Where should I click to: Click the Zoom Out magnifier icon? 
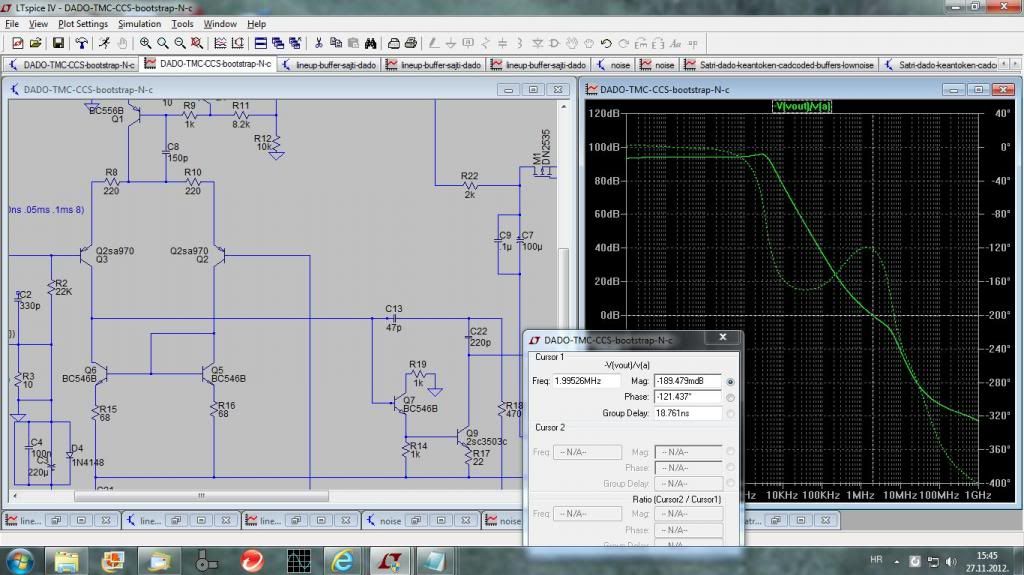(180, 43)
